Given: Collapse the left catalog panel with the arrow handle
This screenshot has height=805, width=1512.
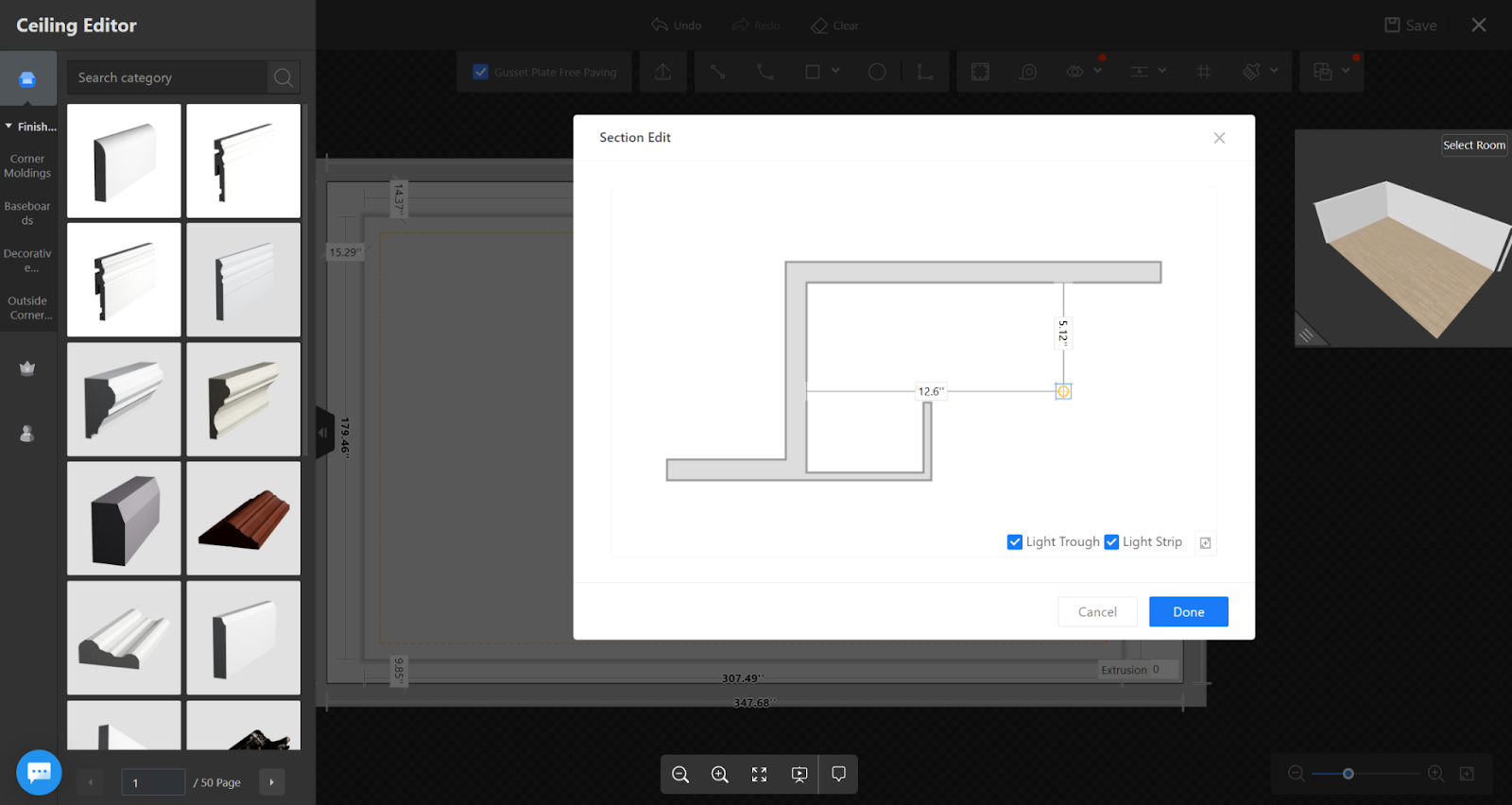Looking at the screenshot, I should (324, 433).
